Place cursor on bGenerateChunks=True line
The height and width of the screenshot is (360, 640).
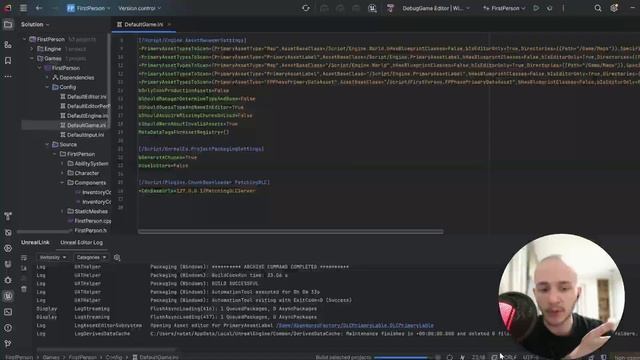click(168, 157)
